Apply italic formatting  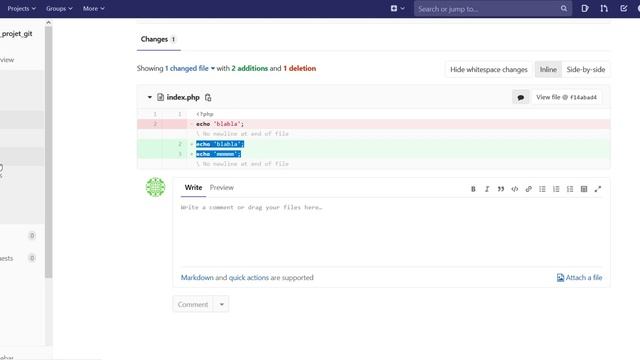(x=487, y=189)
